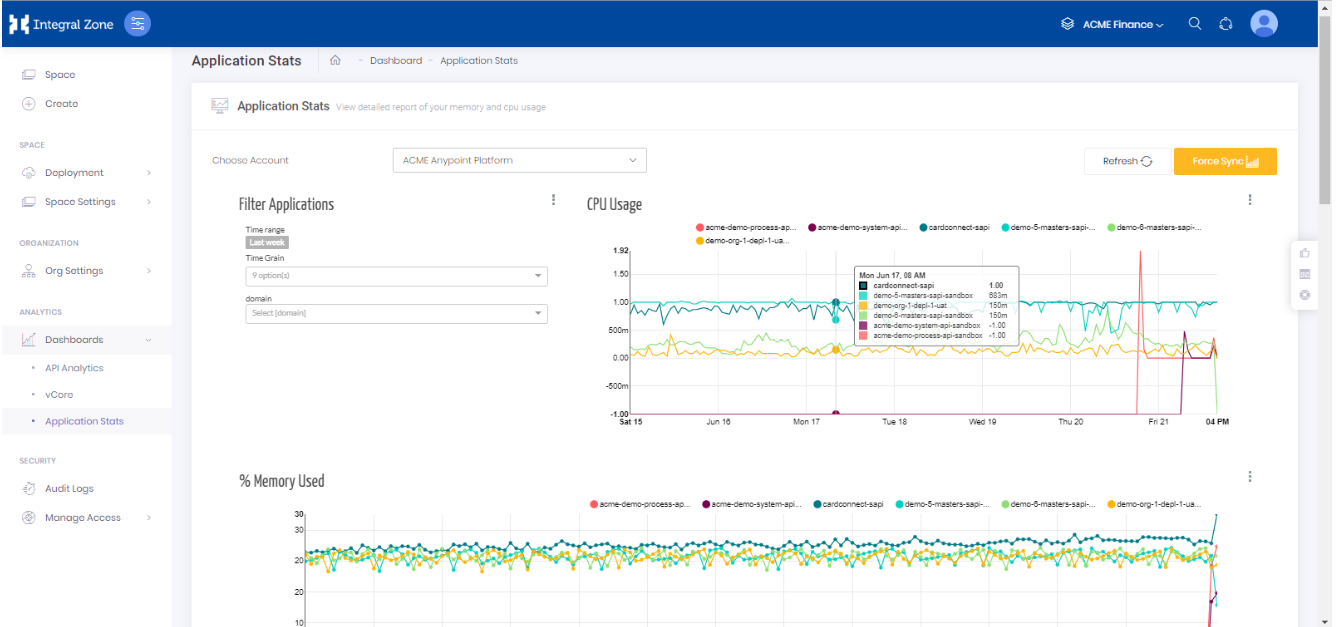Click the Audit Logs icon in sidebar
Image resolution: width=1336 pixels, height=627 pixels.
pos(28,489)
